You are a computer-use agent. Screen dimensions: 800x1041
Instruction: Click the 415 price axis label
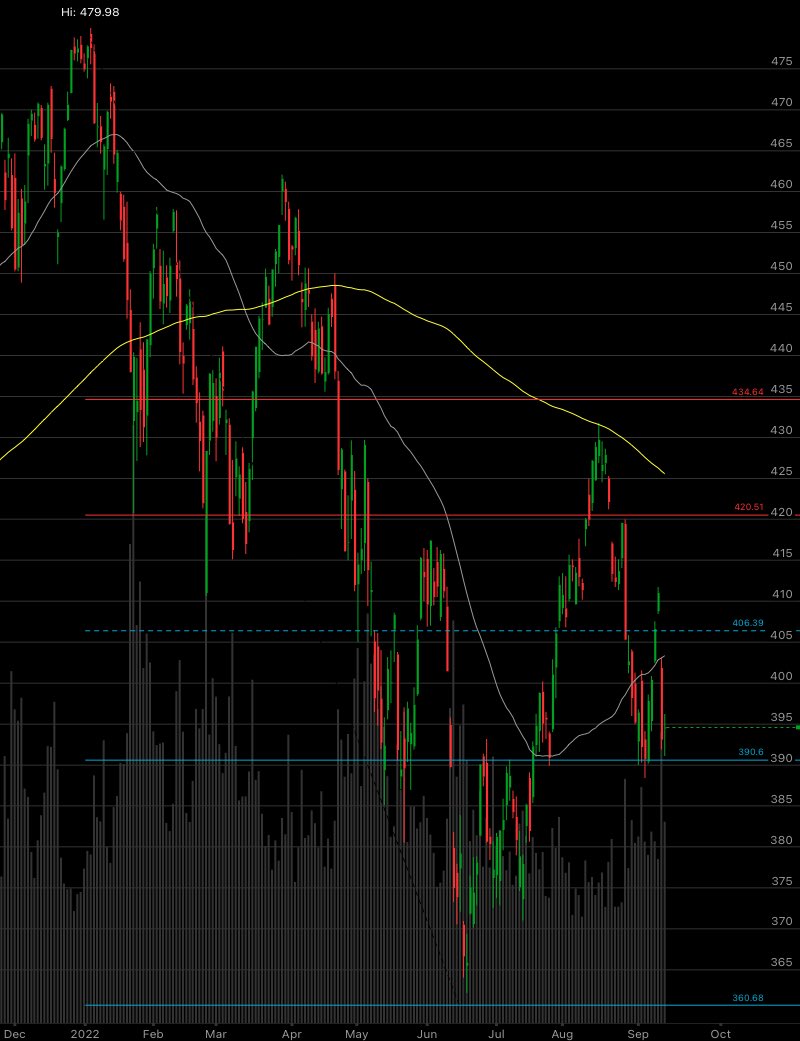tap(781, 553)
